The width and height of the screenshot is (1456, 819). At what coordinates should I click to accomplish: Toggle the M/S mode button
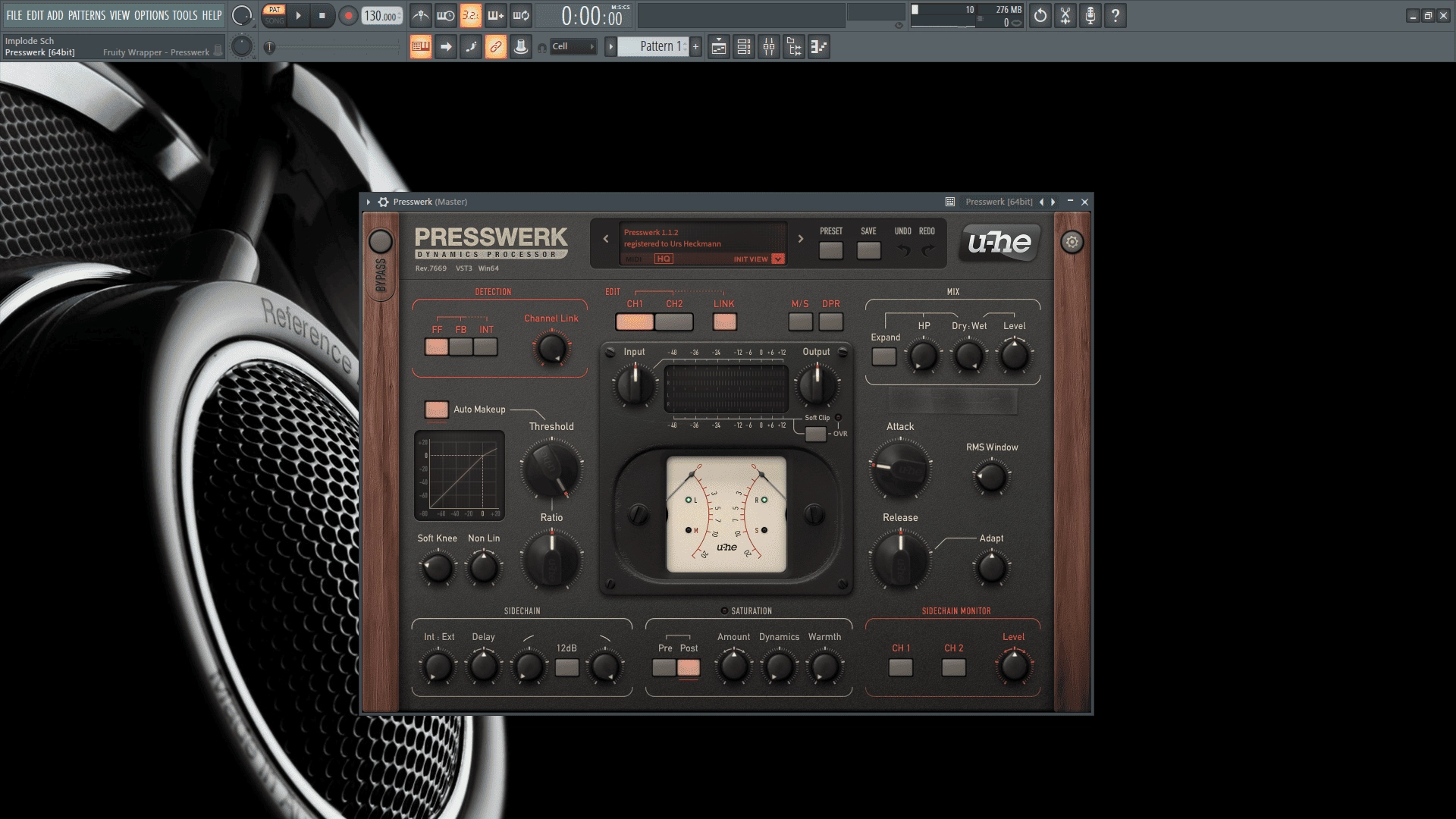[x=801, y=322]
